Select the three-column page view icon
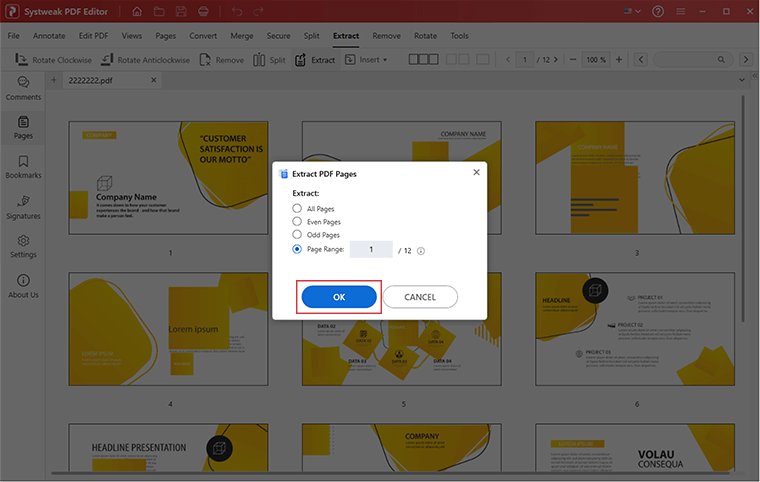The height and width of the screenshot is (482, 760). (424, 59)
